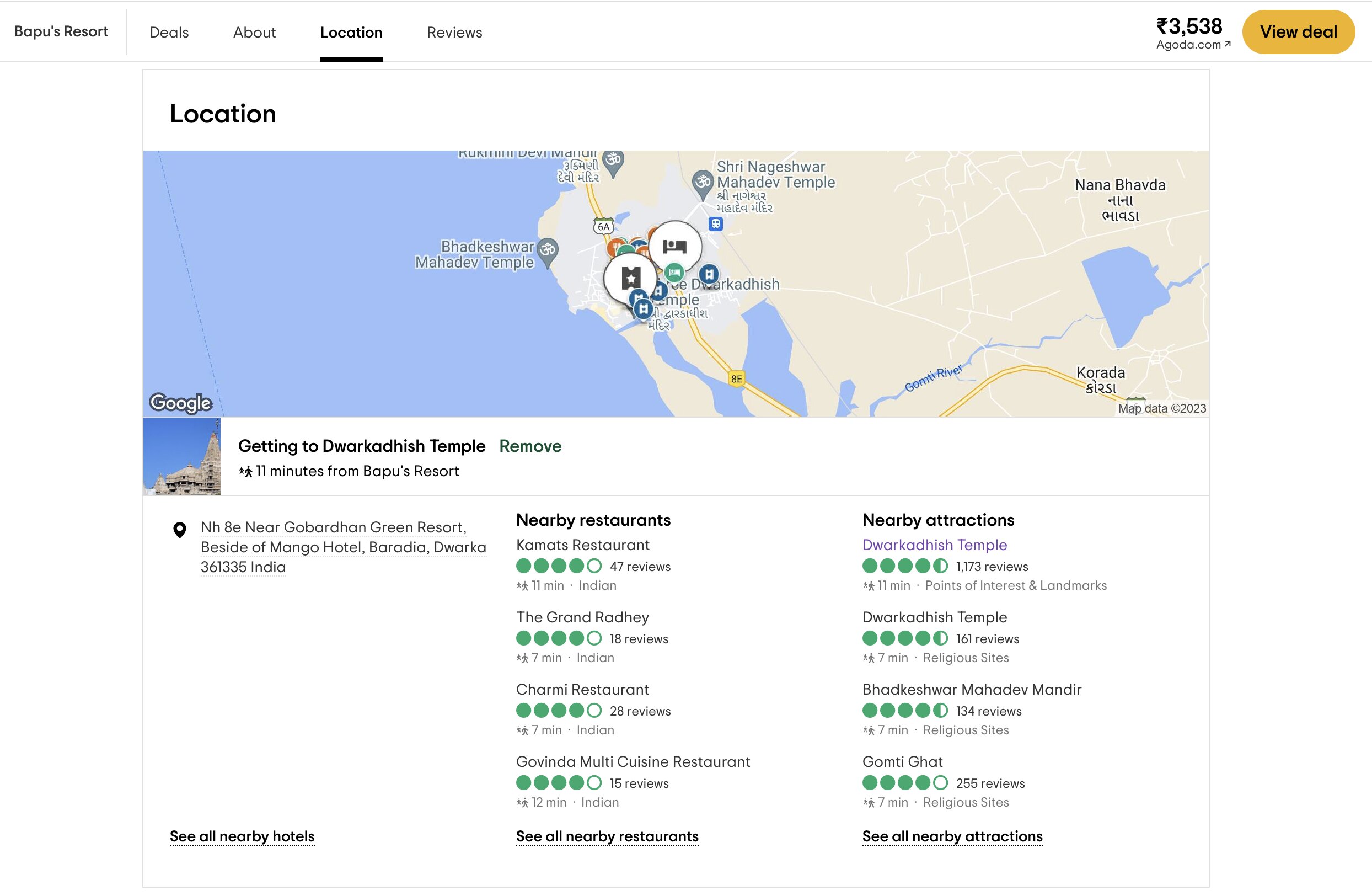The width and height of the screenshot is (1372, 896).
Task: Open the About tab
Action: click(x=254, y=33)
